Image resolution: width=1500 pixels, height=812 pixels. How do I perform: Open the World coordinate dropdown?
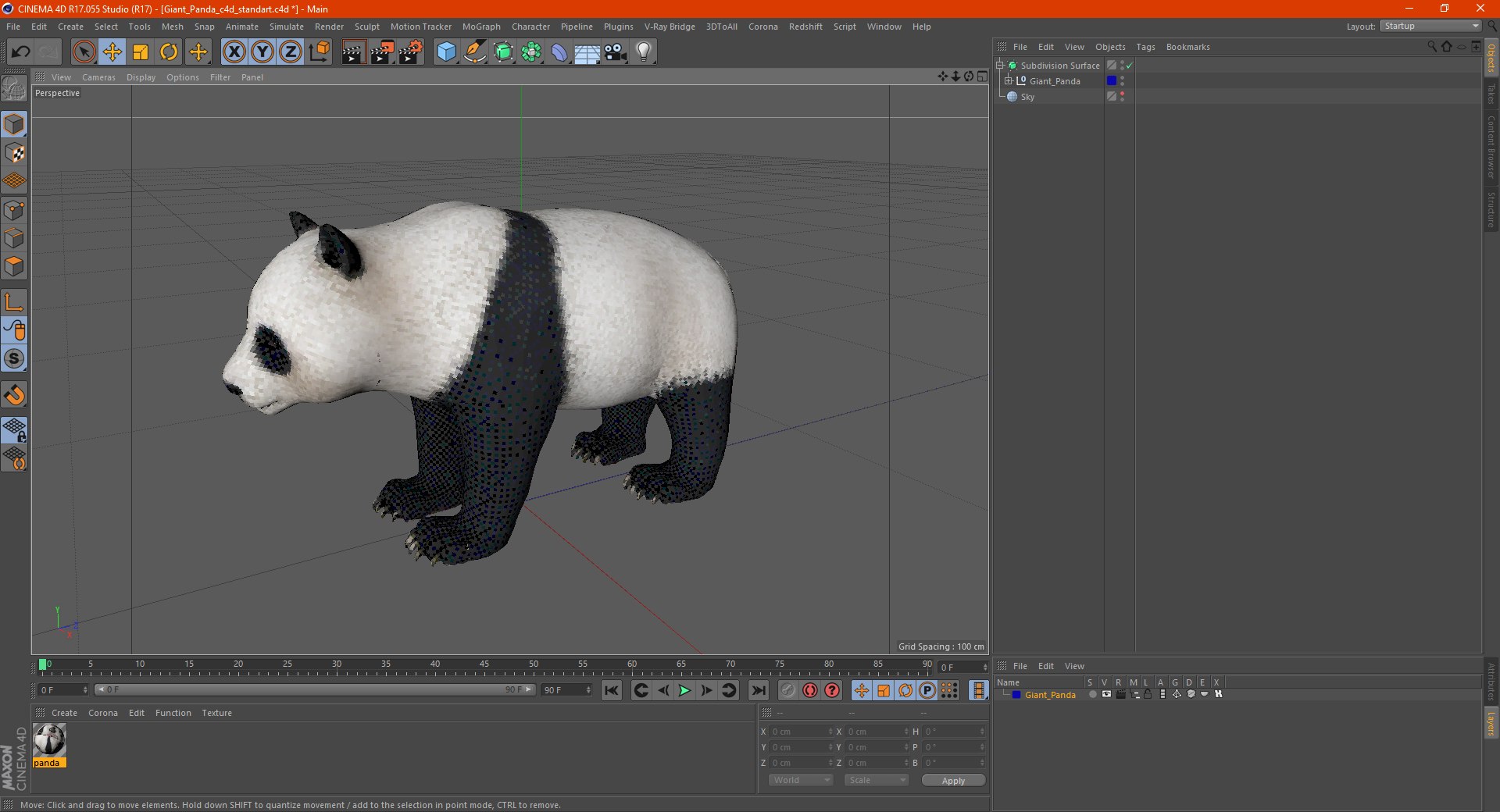click(x=801, y=780)
